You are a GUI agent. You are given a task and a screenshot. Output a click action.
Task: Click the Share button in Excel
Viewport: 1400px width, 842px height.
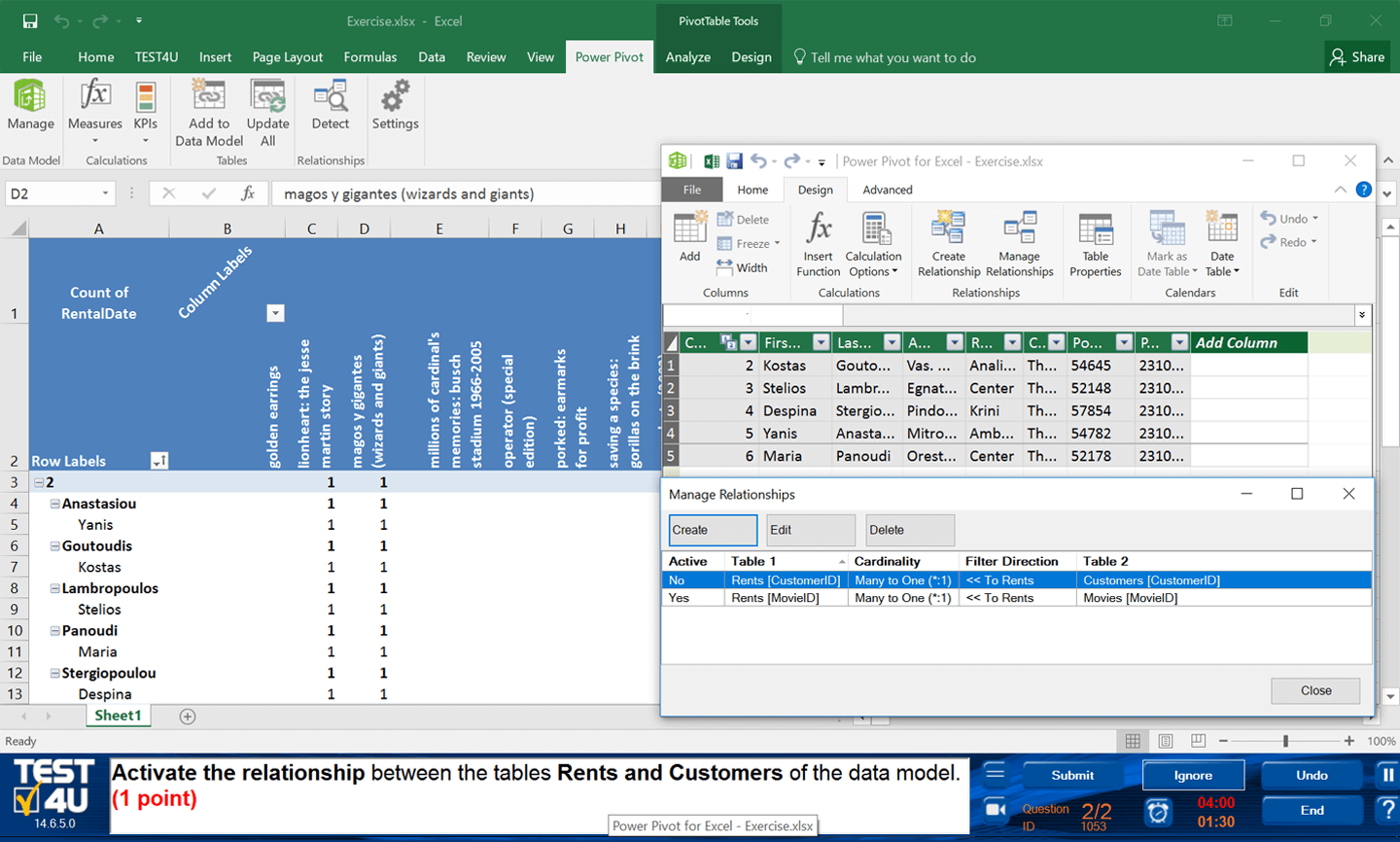point(1357,57)
